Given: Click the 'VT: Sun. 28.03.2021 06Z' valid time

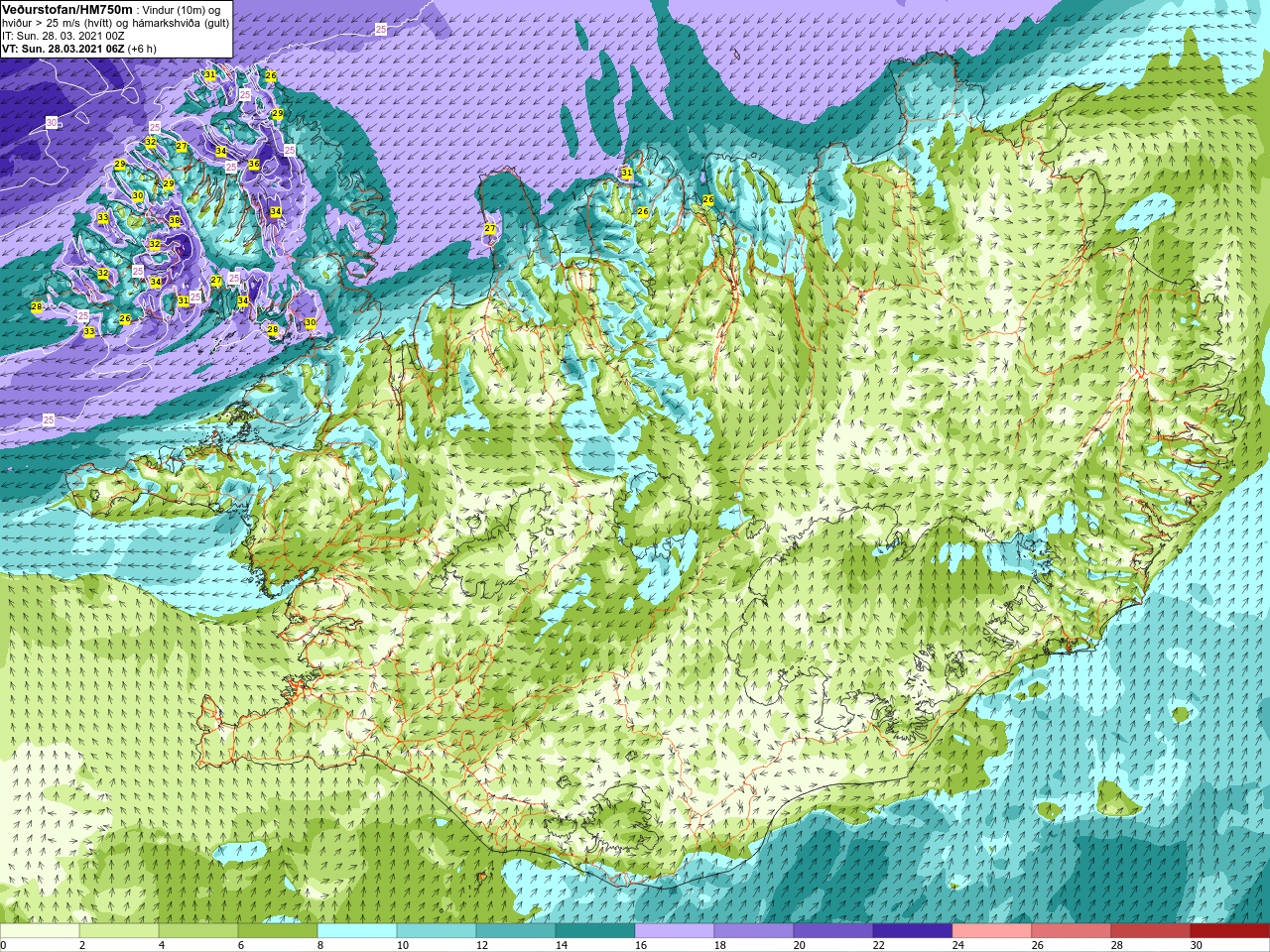Looking at the screenshot, I should point(63,49).
